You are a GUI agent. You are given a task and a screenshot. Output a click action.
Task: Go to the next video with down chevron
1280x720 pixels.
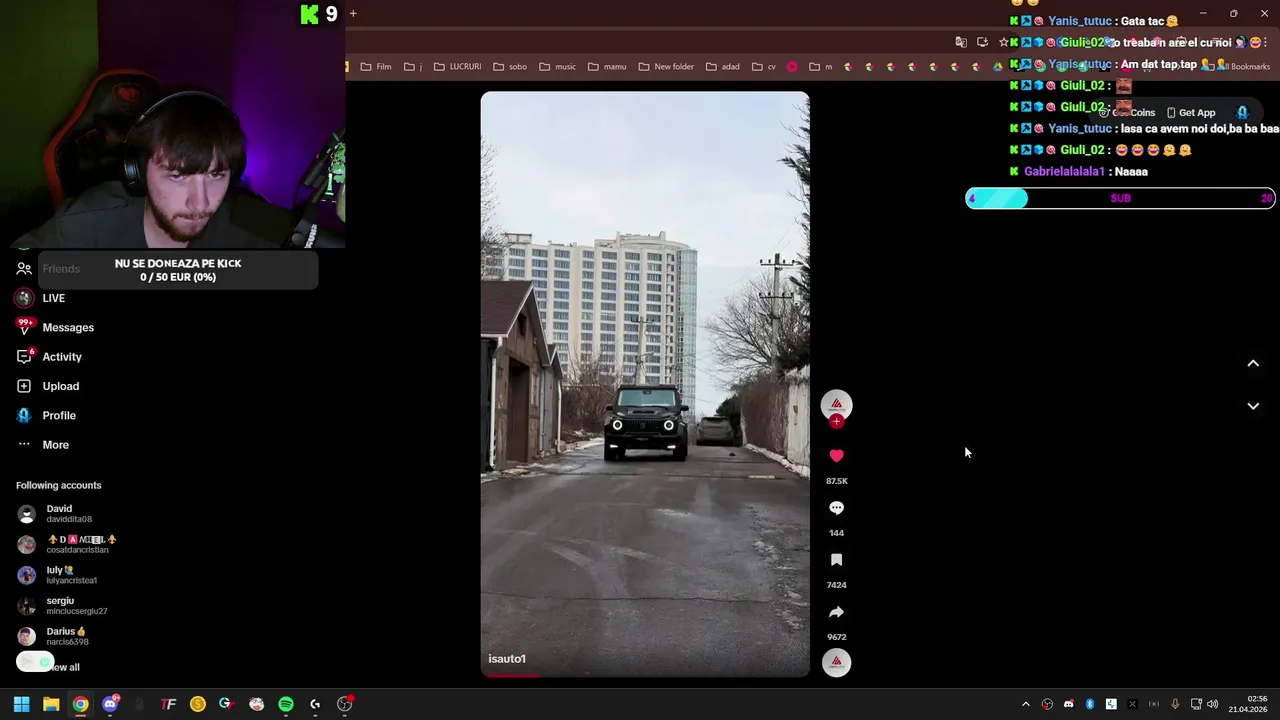(x=1253, y=406)
